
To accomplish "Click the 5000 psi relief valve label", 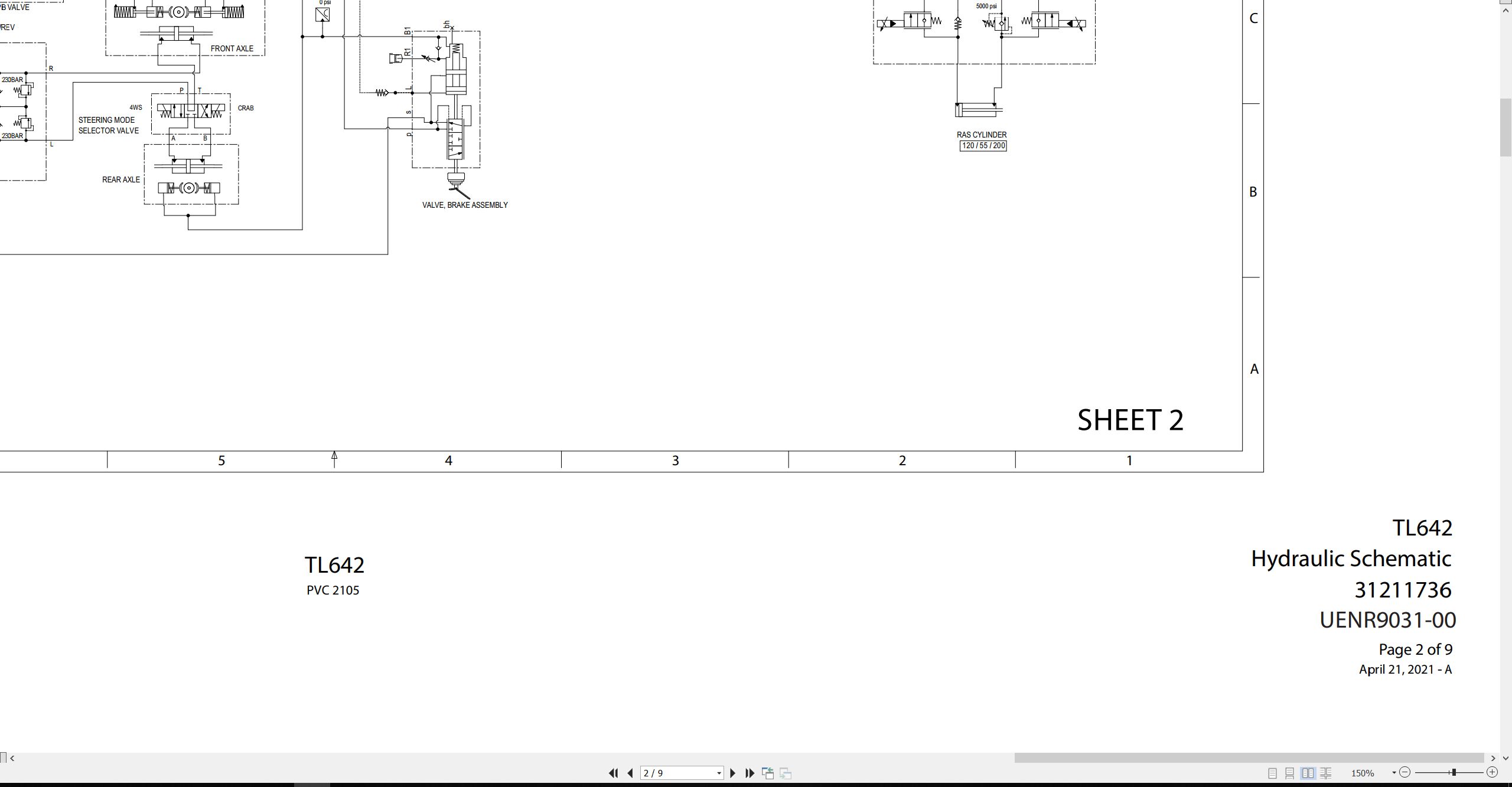I will coord(986,6).
